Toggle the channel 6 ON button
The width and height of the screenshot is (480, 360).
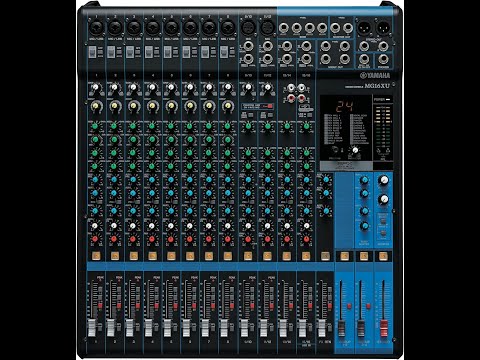point(190,256)
